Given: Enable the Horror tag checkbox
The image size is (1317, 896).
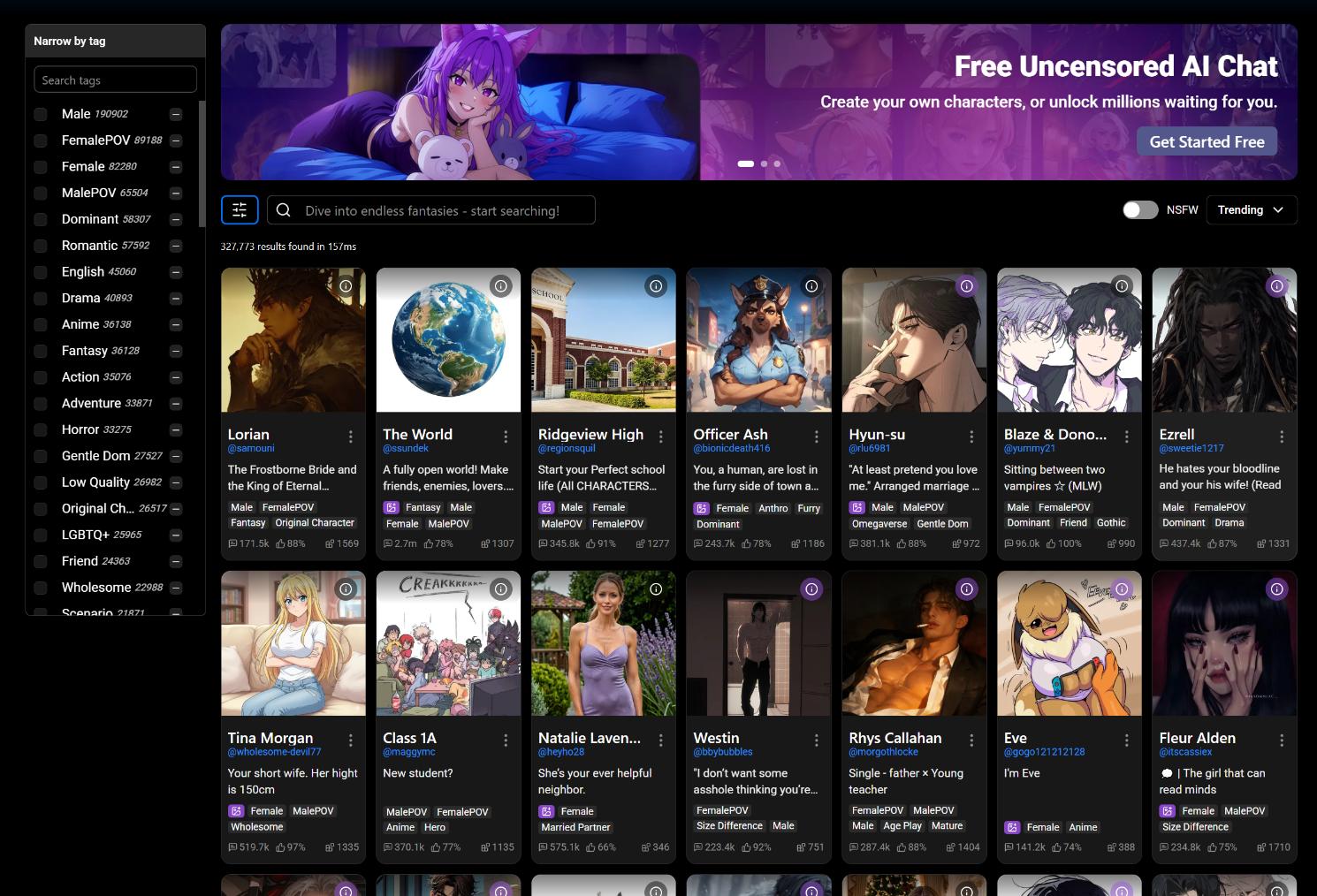Looking at the screenshot, I should pos(41,430).
